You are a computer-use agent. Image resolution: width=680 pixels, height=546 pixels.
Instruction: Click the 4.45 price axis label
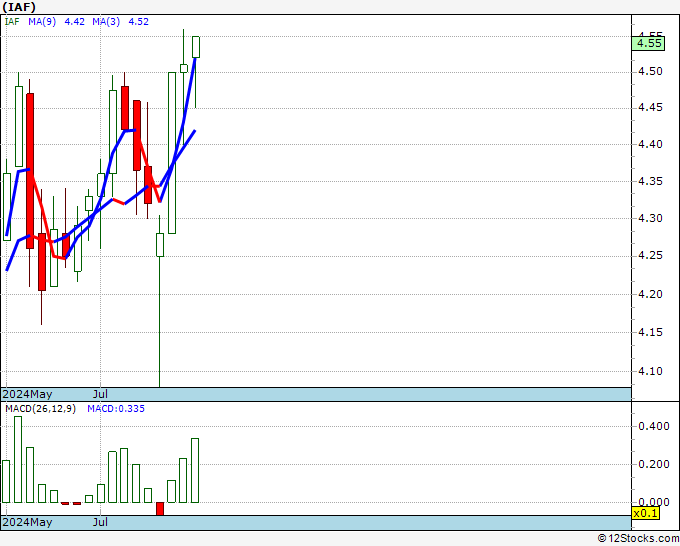coord(651,108)
